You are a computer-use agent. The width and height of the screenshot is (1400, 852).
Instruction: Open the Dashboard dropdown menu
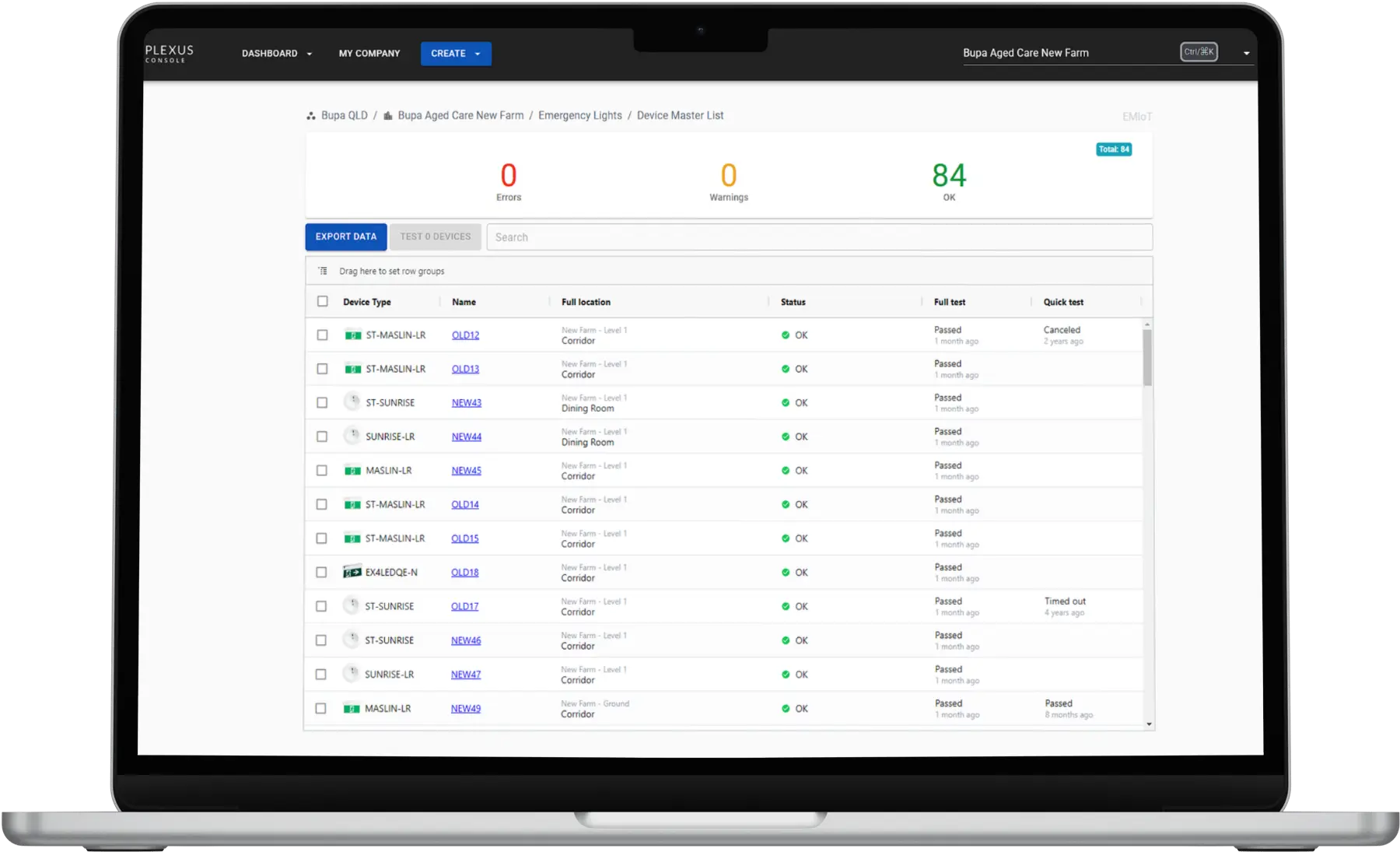tap(276, 54)
